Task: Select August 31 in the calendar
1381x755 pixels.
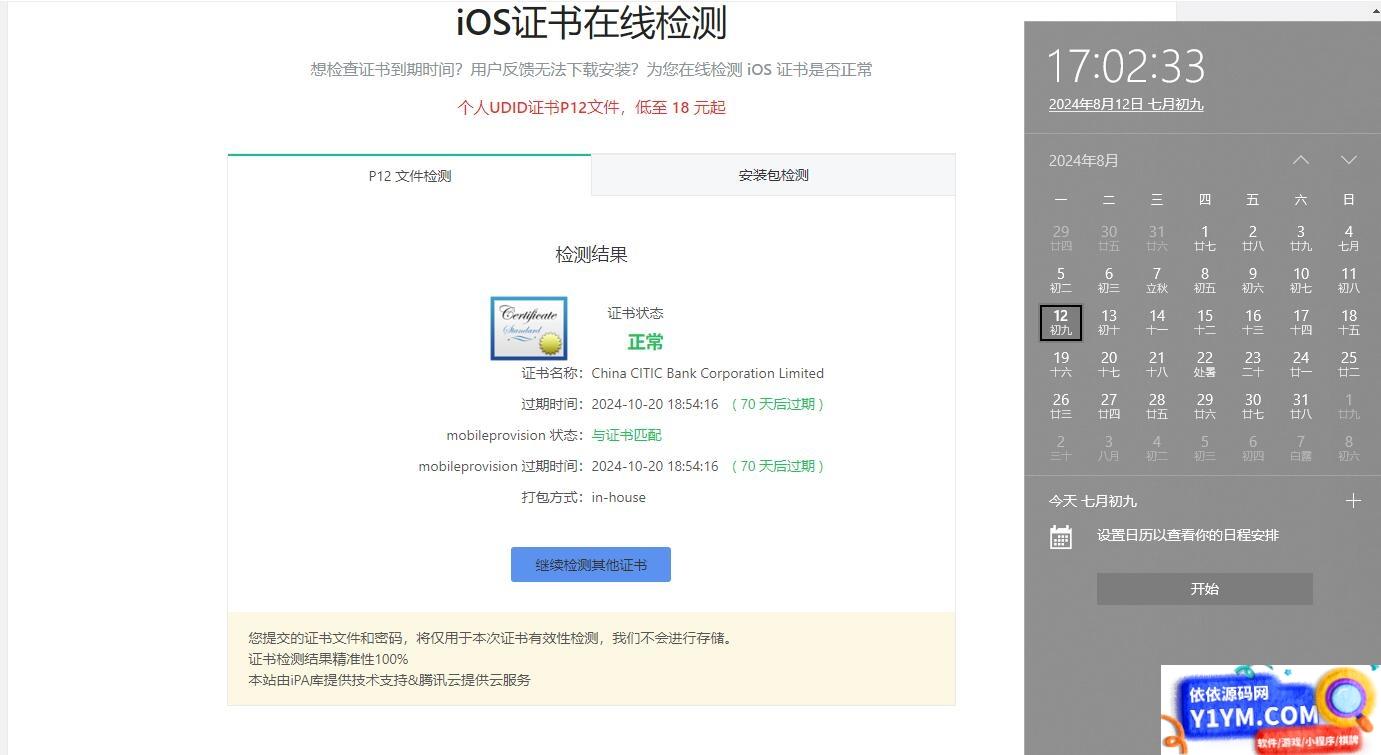Action: pos(1300,406)
